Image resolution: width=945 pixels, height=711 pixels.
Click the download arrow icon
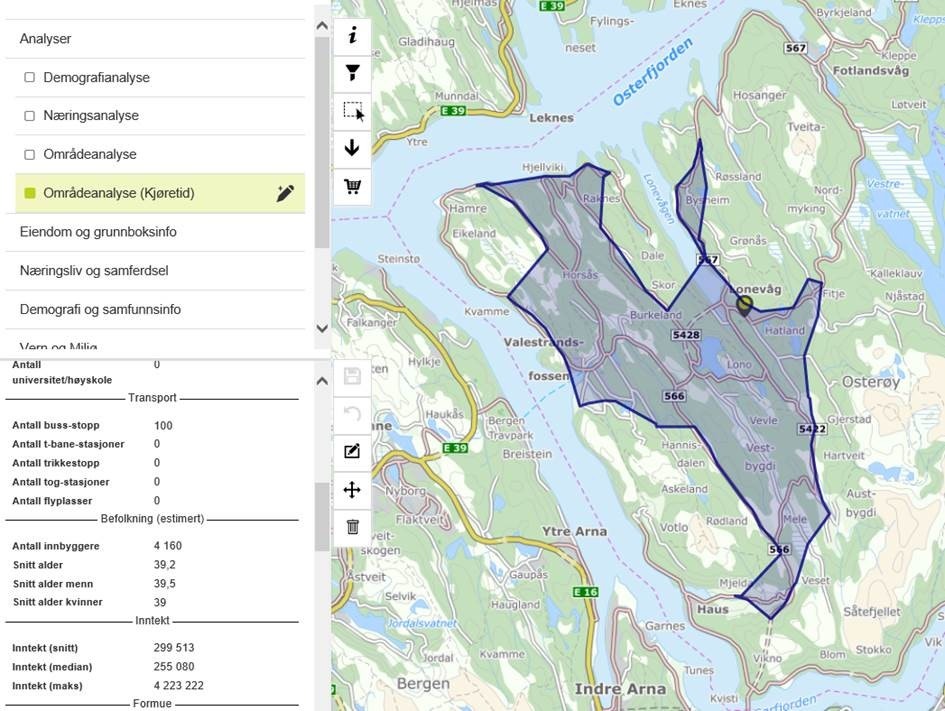click(351, 147)
